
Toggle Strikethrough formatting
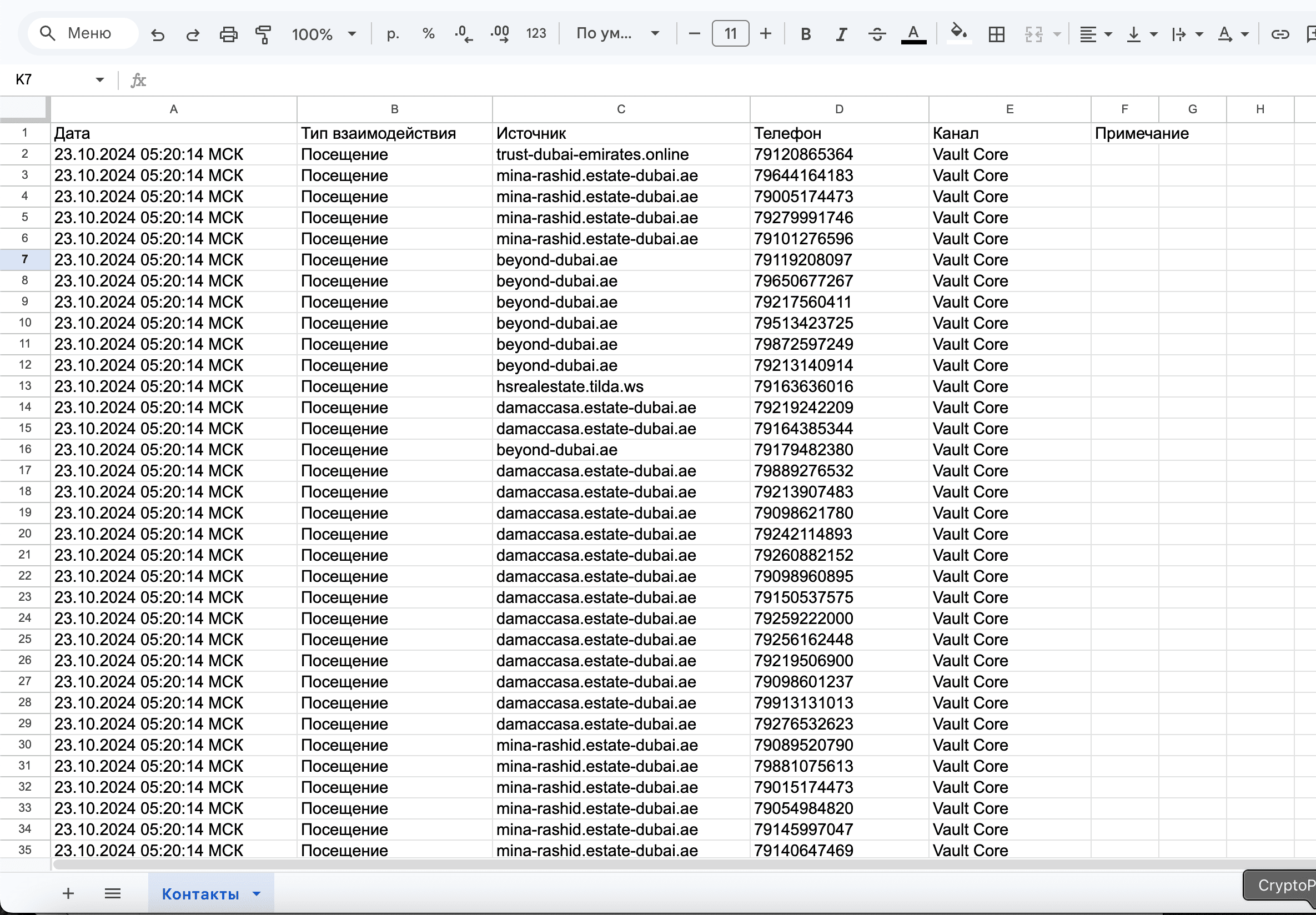pyautogui.click(x=877, y=34)
